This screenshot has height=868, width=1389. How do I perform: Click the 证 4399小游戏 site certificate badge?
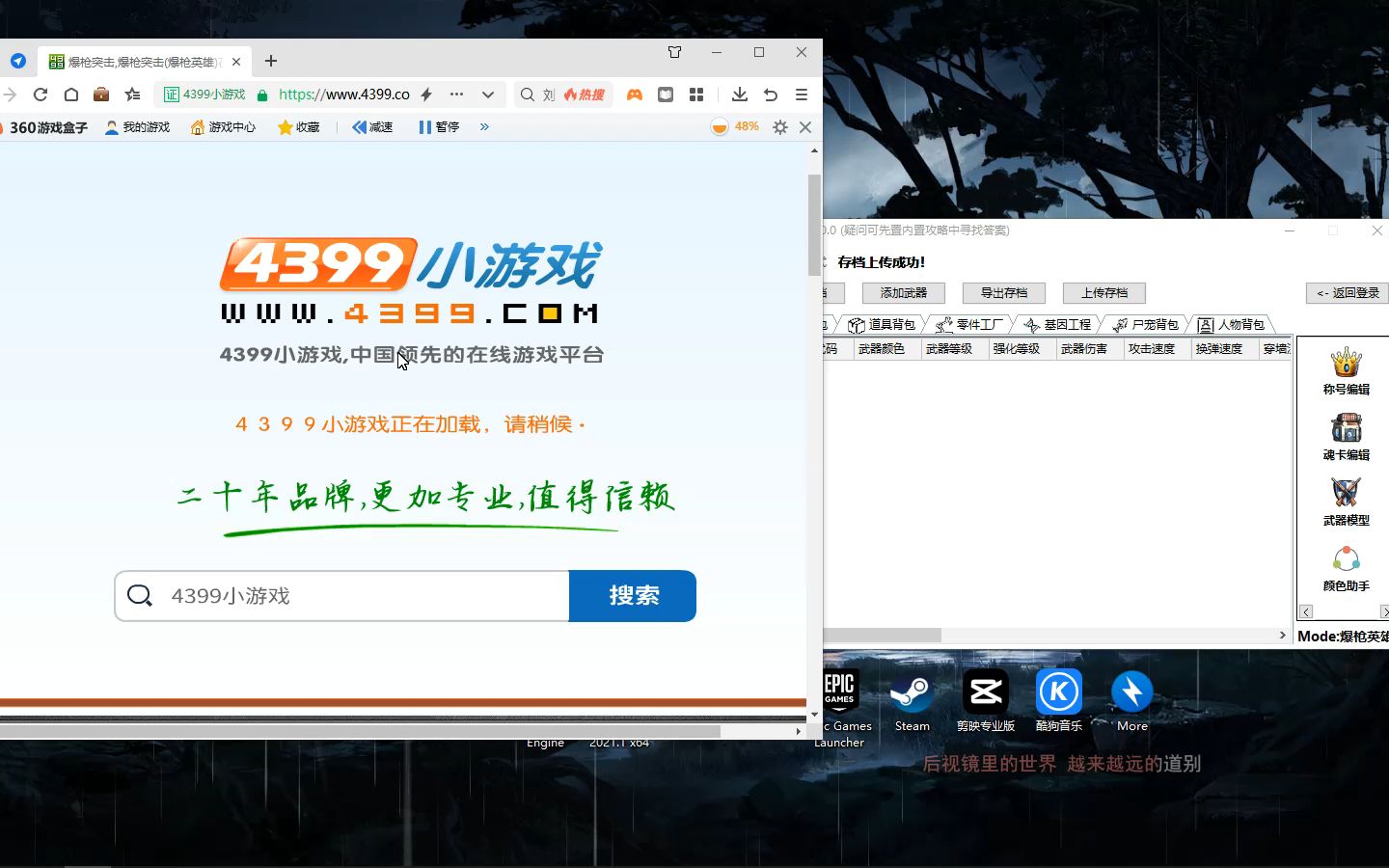204,95
